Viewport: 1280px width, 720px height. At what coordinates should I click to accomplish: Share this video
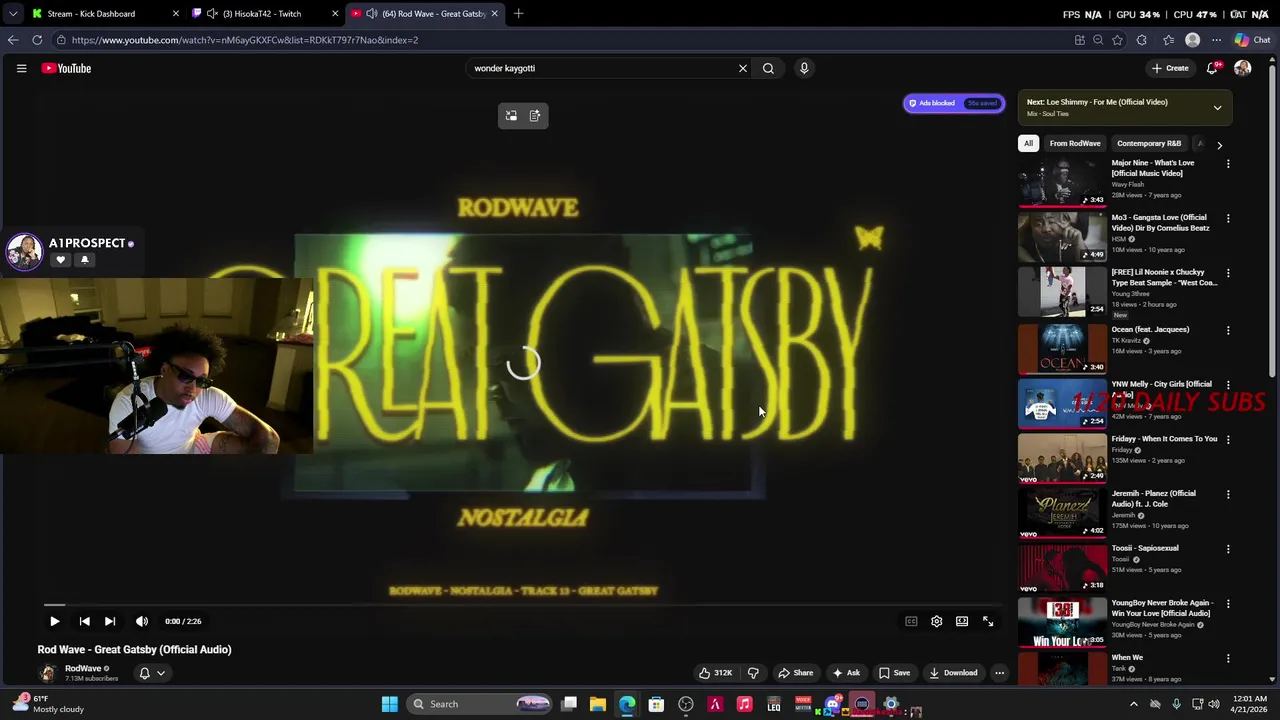tap(796, 673)
